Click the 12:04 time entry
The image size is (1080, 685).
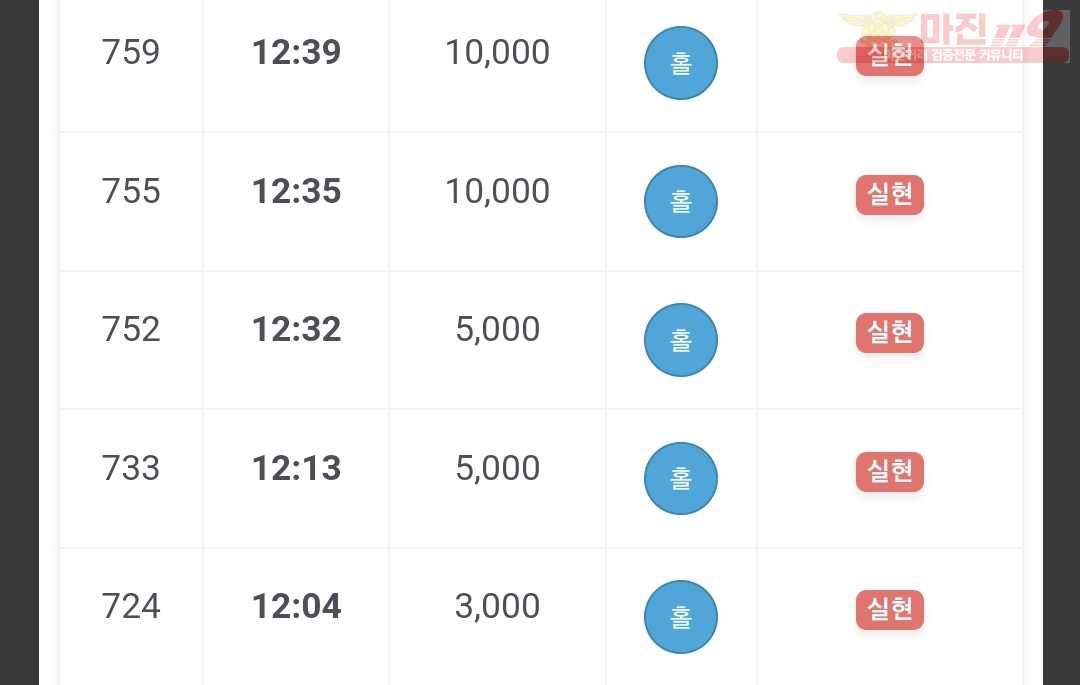point(297,606)
